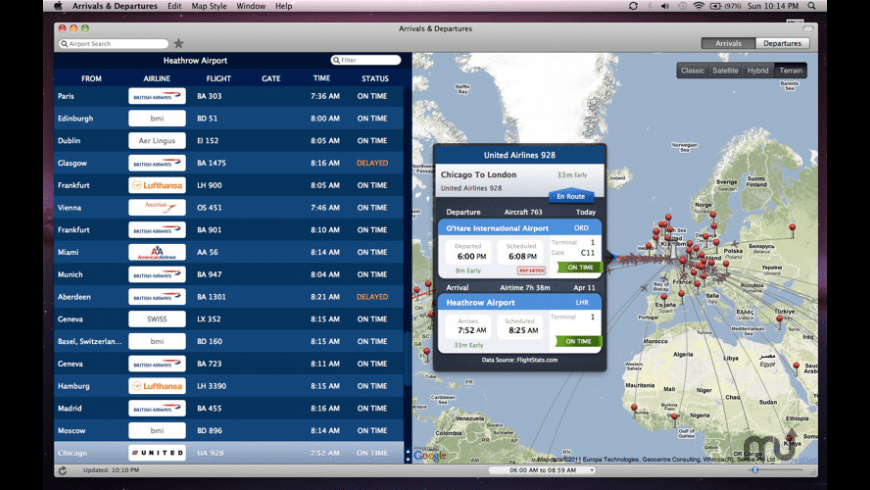Image resolution: width=870 pixels, height=490 pixels.
Task: Click the magnifier icon in Airport Search
Action: pos(64,43)
